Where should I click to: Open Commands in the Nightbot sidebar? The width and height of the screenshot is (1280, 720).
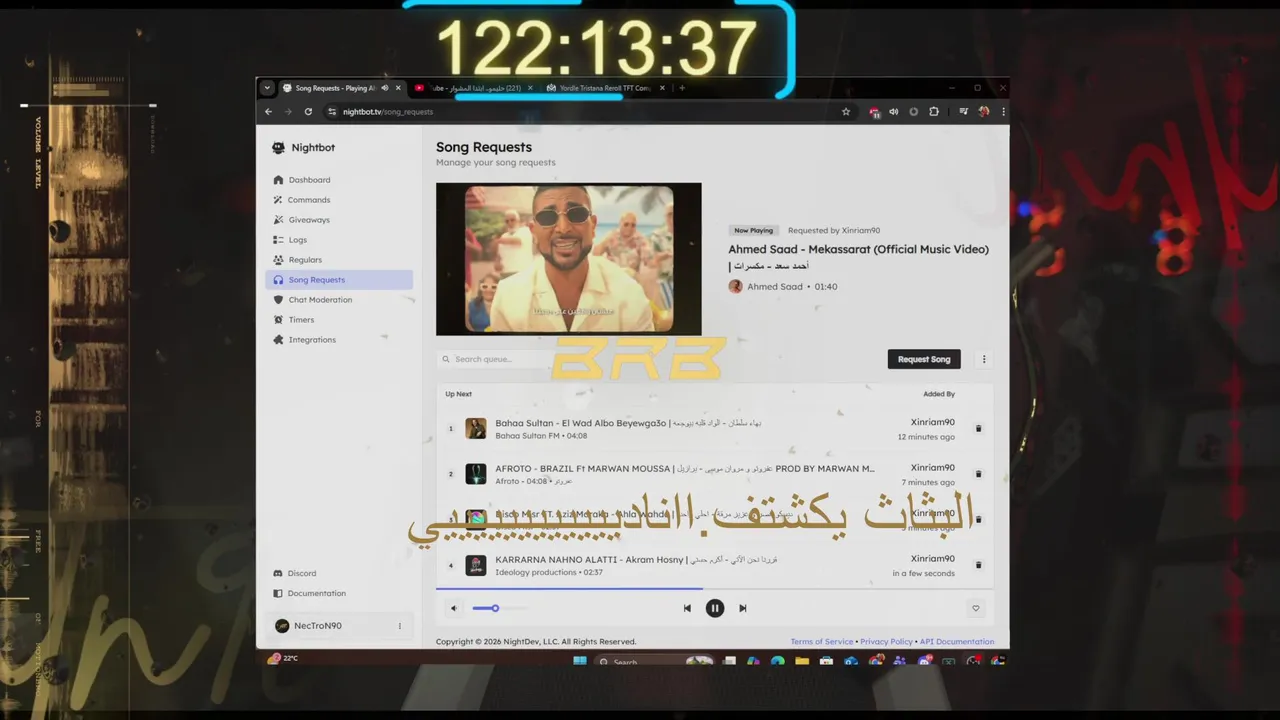pos(339,200)
